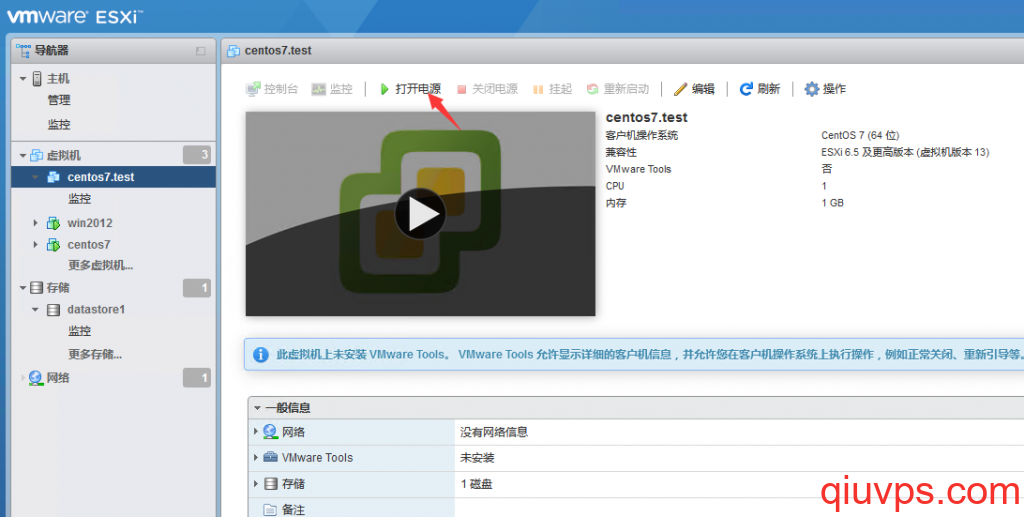Select the centos7 virtual machine
Screen dimensions: 1024x517
tap(89, 245)
